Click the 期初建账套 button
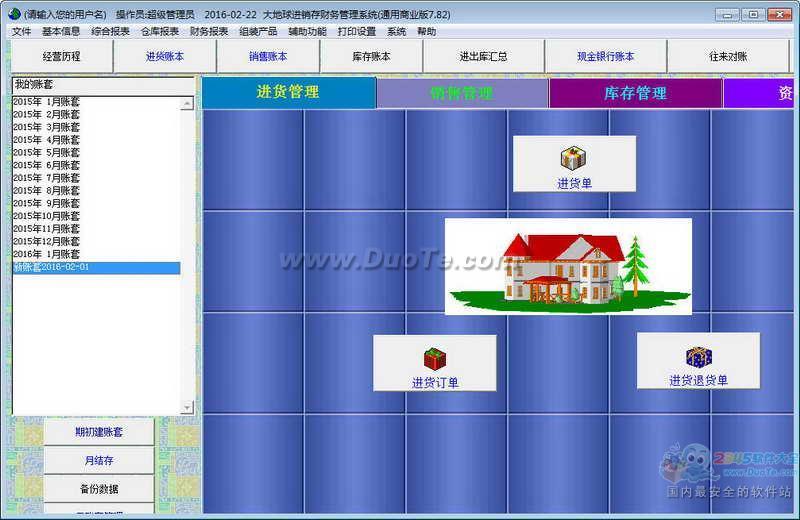This screenshot has height=520, width=800. (x=99, y=432)
